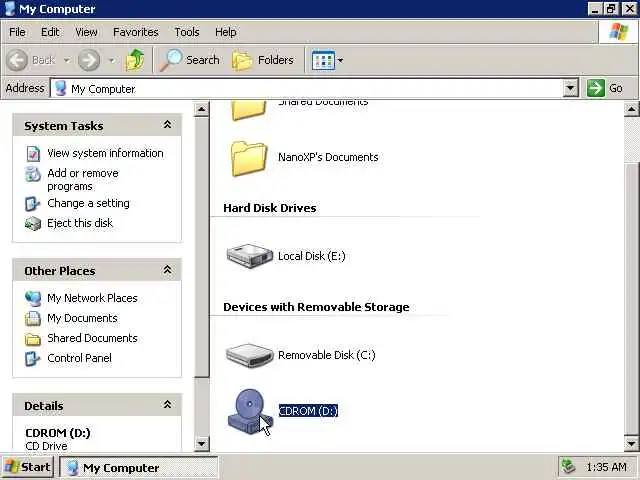Viewport: 640px width, 480px height.
Task: Click the main pane scroll up arrow
Action: click(631, 109)
